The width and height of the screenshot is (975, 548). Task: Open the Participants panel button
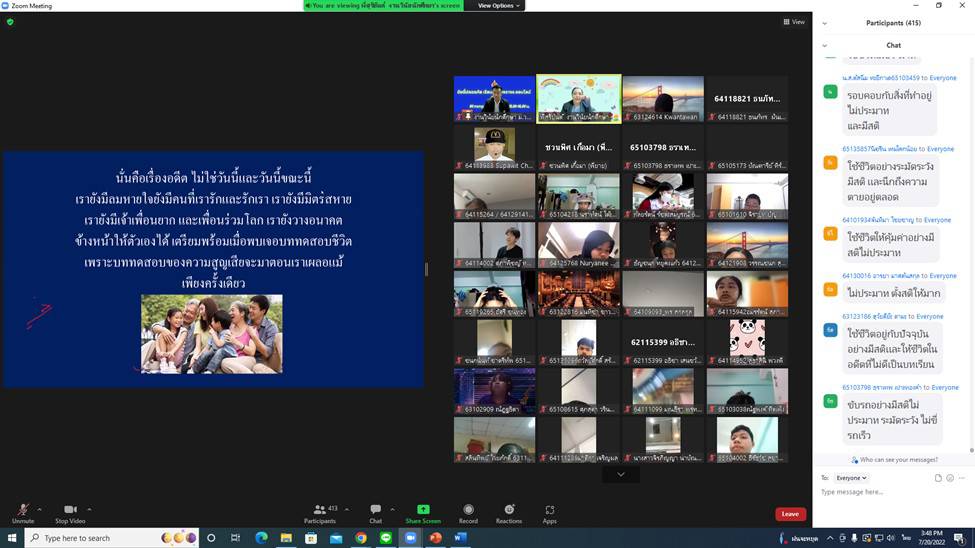pos(320,514)
